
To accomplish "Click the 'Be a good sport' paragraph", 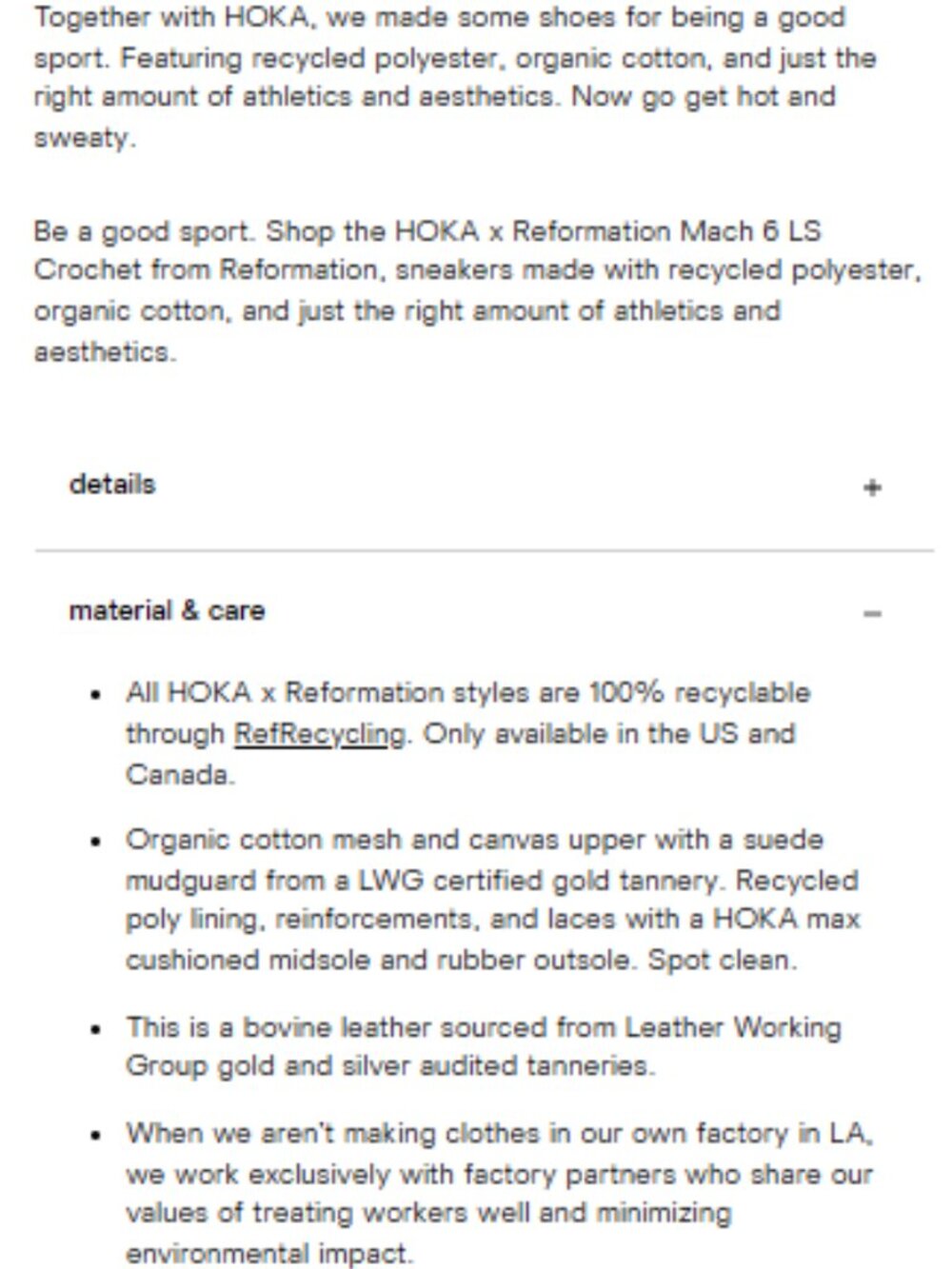I will (477, 290).
